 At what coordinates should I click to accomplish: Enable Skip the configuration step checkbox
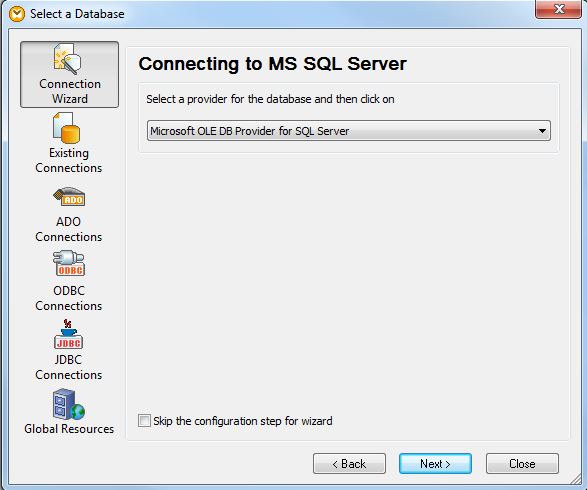click(144, 421)
